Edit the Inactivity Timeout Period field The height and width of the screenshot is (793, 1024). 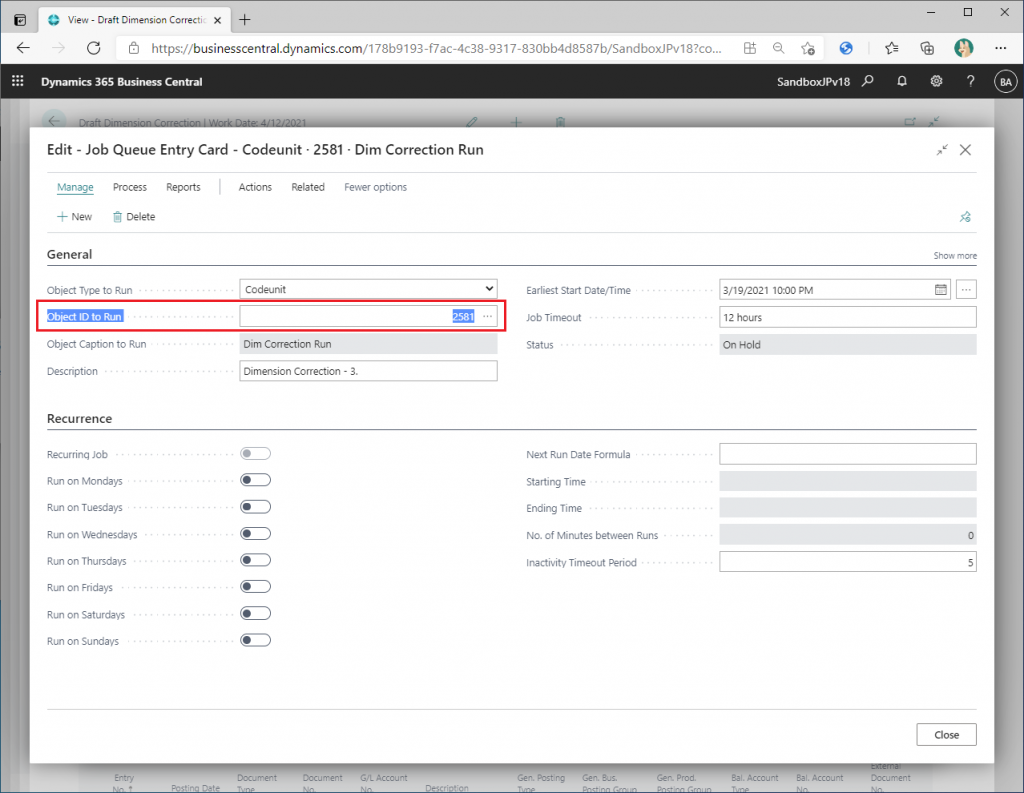pos(848,562)
